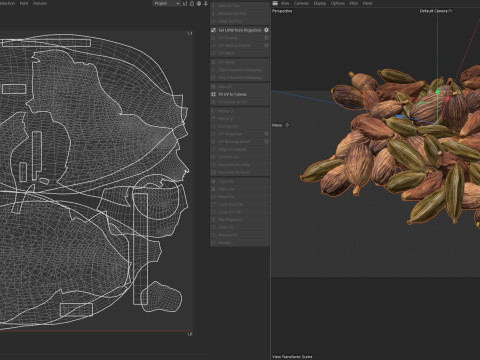Image resolution: width=480 pixels, height=360 pixels.
Task: Click the Boundary to Circle icon
Action: click(214, 165)
